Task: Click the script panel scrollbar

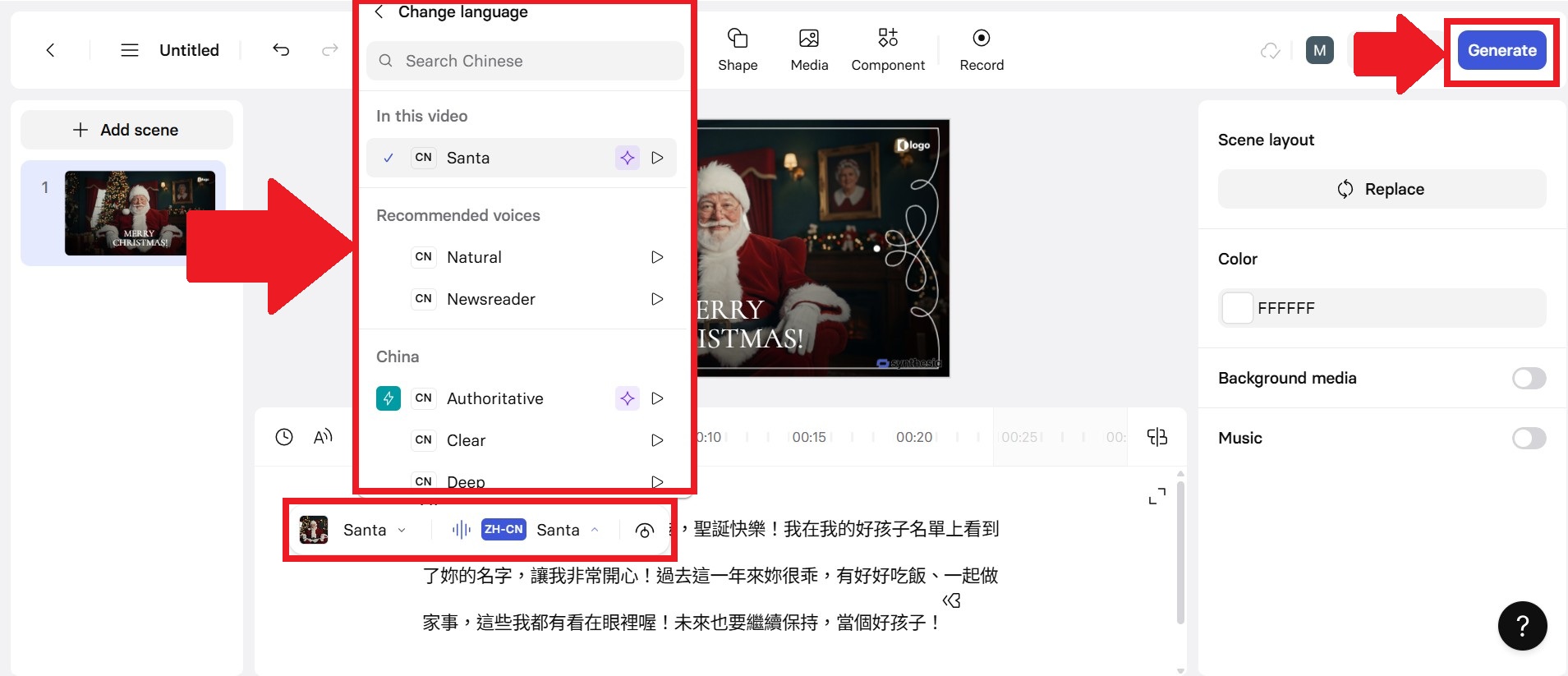Action: pos(1180,553)
